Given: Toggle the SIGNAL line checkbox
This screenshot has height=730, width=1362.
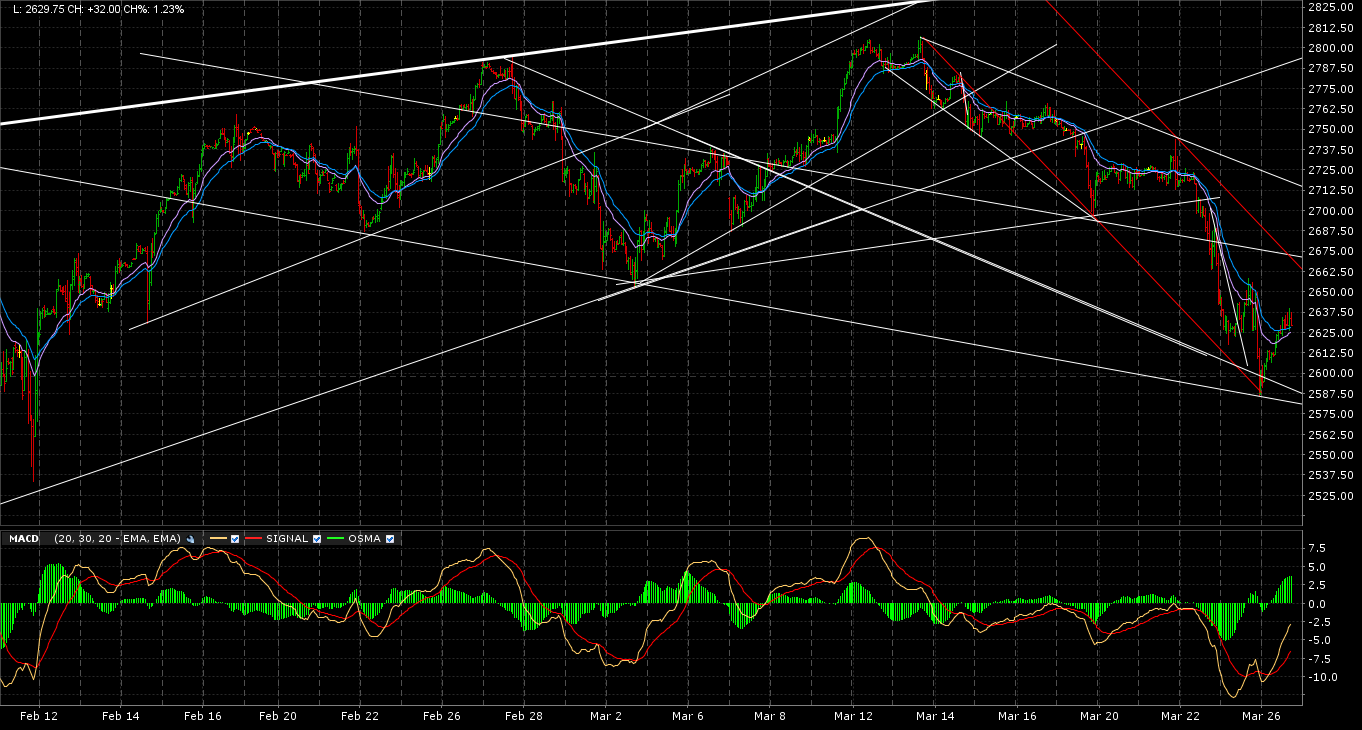Looking at the screenshot, I should [x=317, y=539].
